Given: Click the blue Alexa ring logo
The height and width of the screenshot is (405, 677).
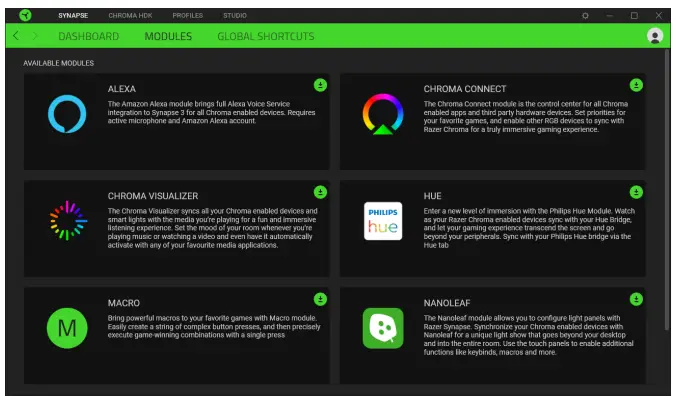Looking at the screenshot, I should [67, 114].
